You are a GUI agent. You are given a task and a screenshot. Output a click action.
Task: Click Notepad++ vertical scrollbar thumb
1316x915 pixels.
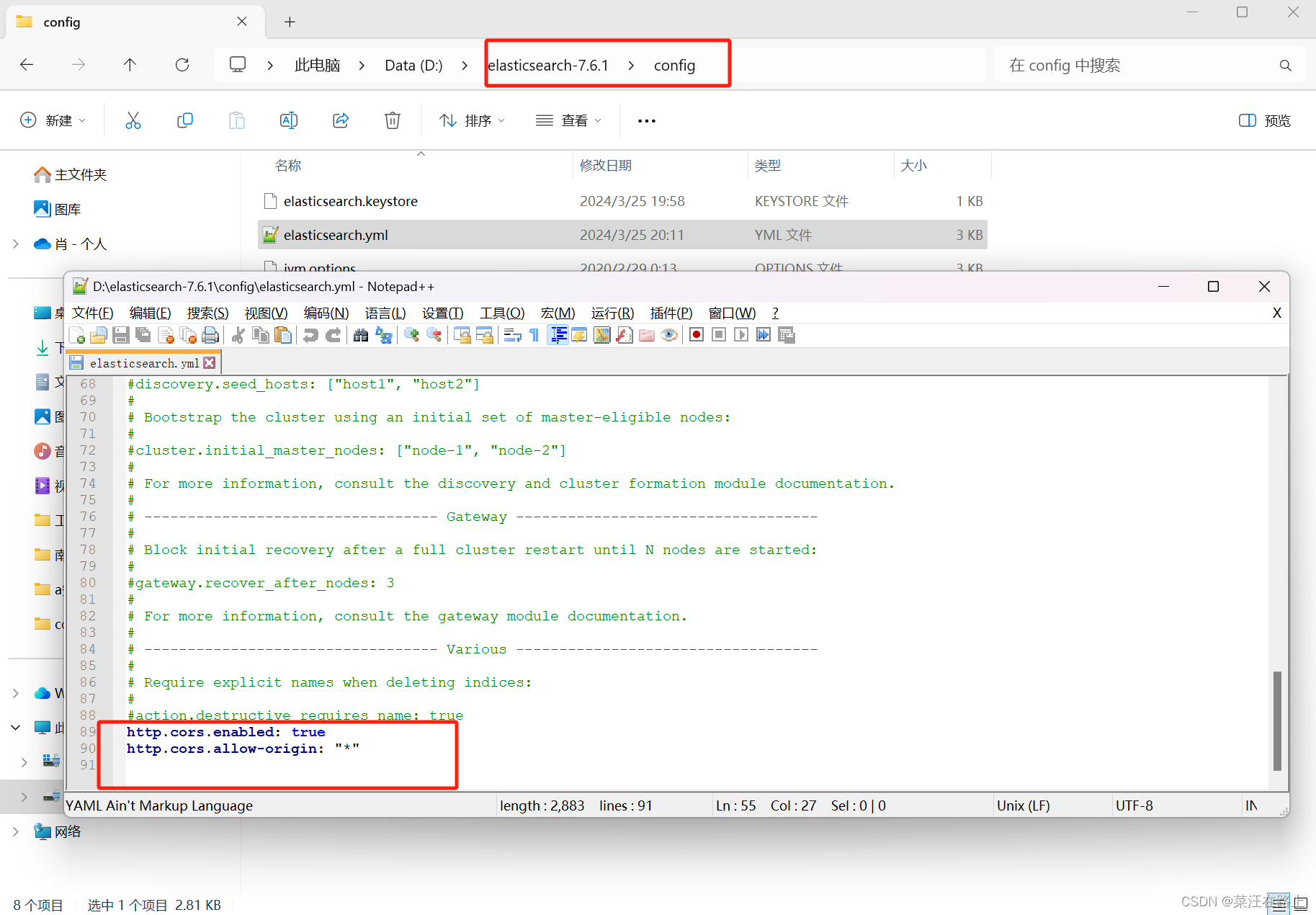pos(1277,720)
